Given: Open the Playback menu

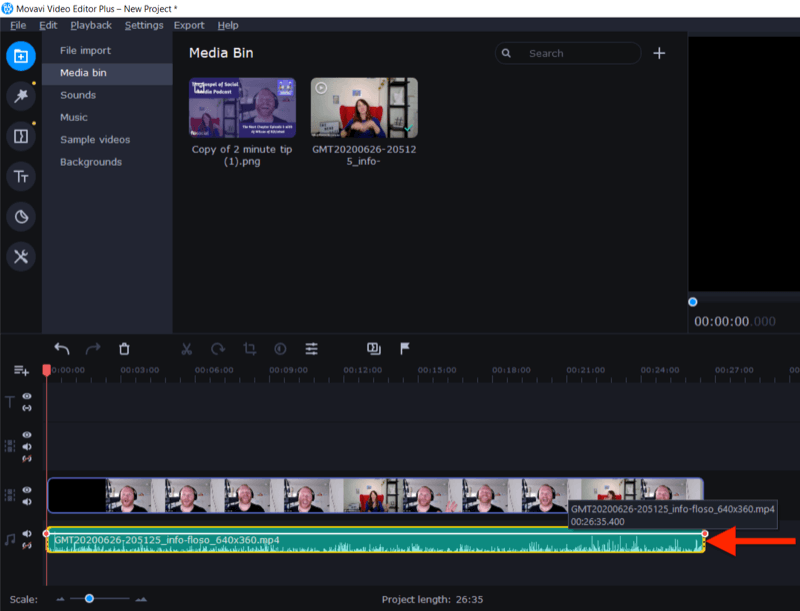Looking at the screenshot, I should [91, 25].
